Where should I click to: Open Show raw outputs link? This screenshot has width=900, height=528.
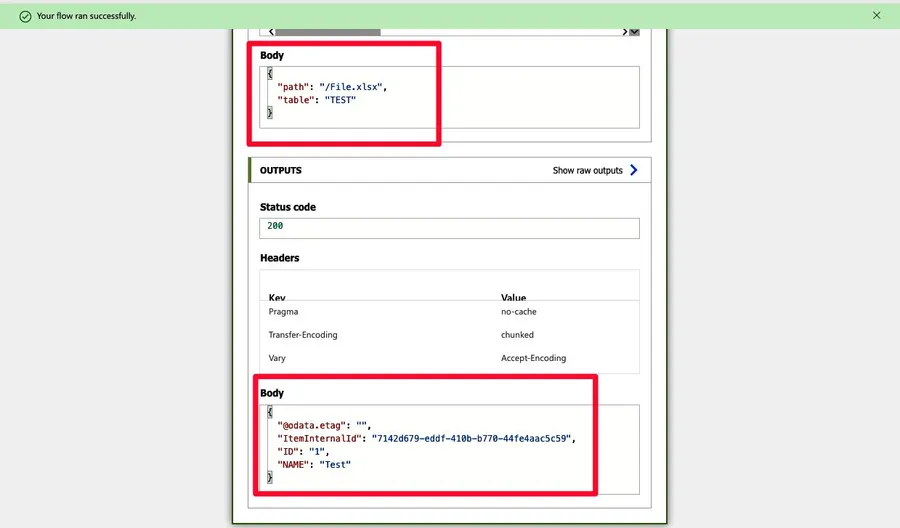588,171
